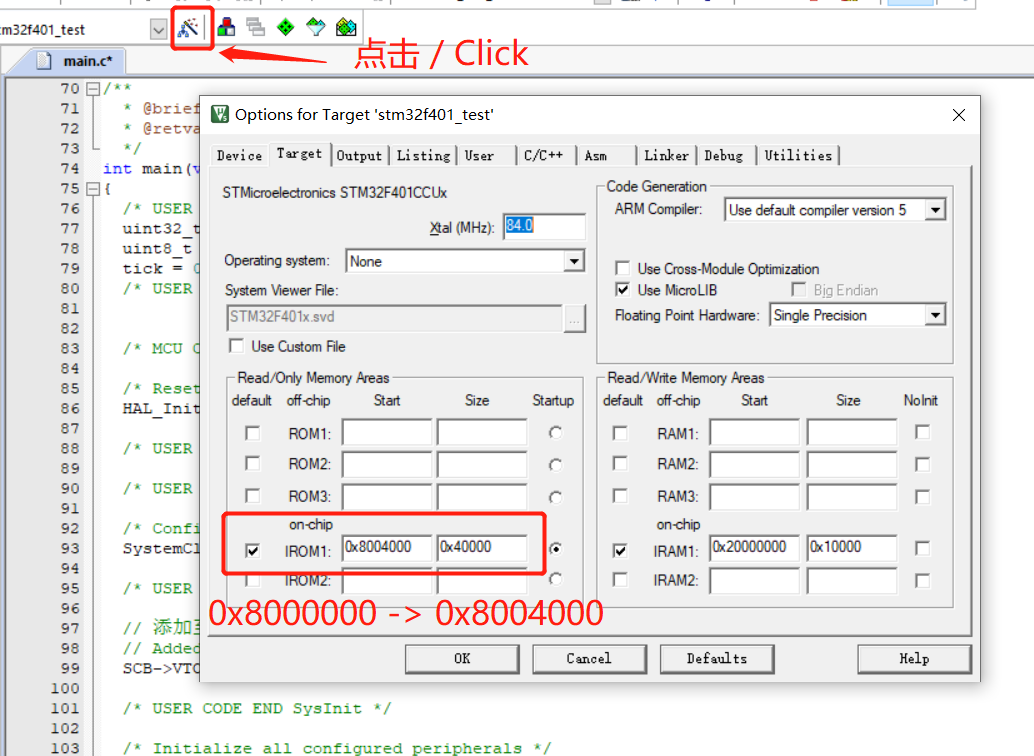Check the ROM1 default checkbox

click(x=252, y=433)
